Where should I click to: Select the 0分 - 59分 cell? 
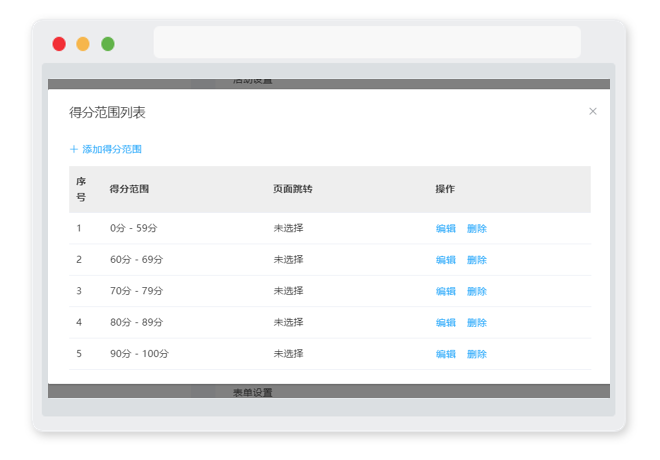tap(133, 228)
